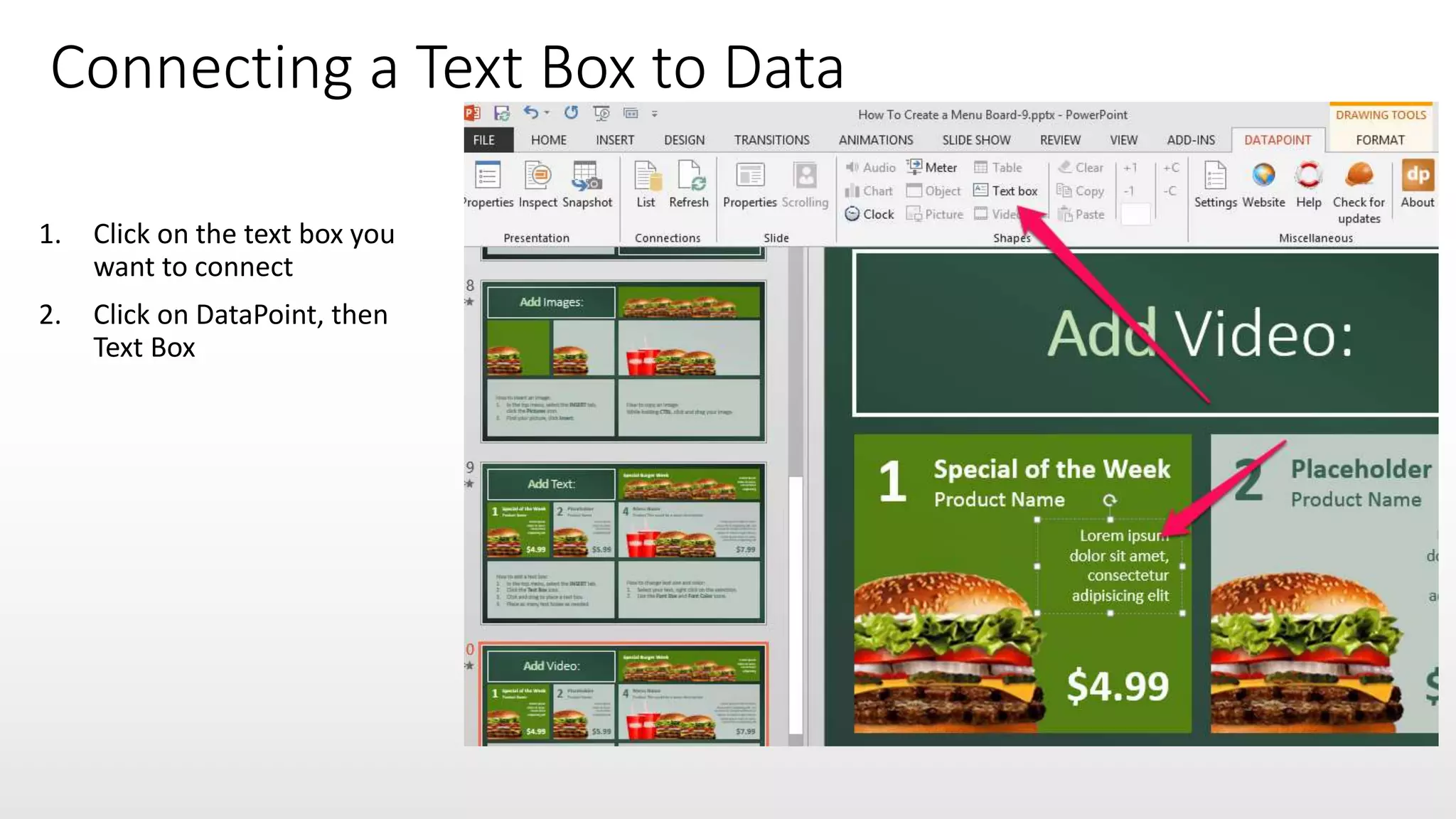Click the PowerPoint application logo icon
This screenshot has width=1456, height=819.
click(472, 113)
